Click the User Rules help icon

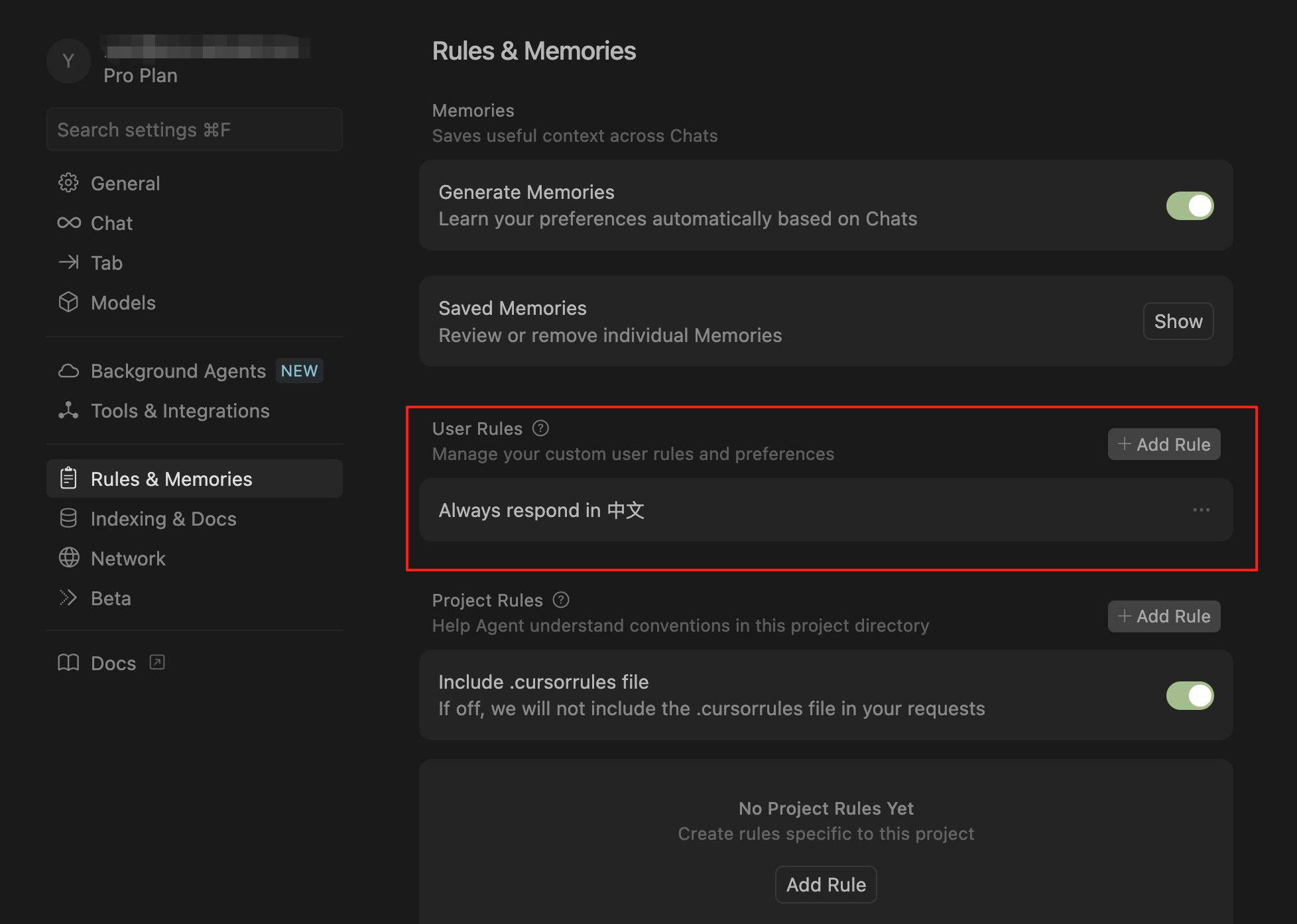coord(540,428)
